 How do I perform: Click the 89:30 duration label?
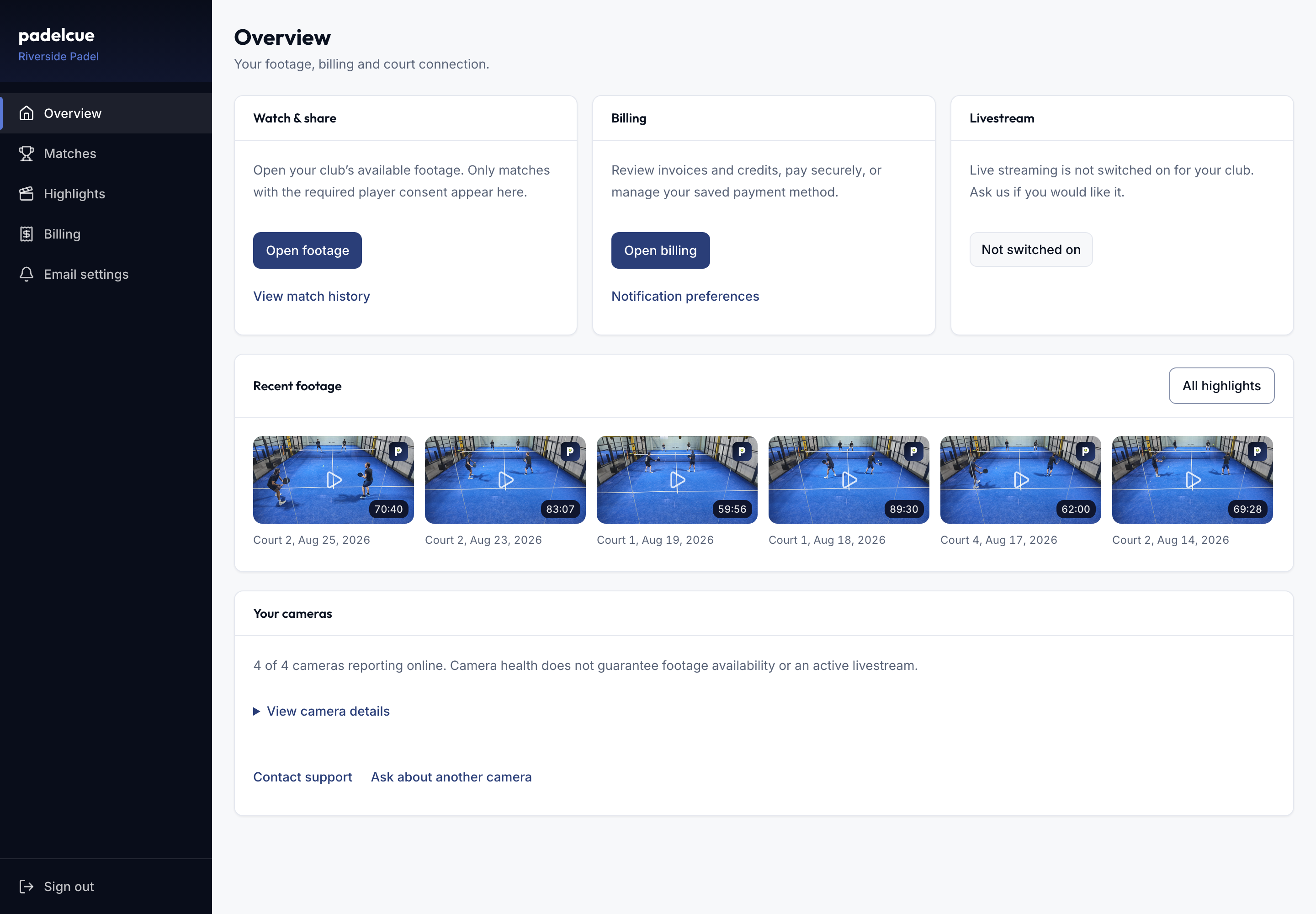(904, 509)
